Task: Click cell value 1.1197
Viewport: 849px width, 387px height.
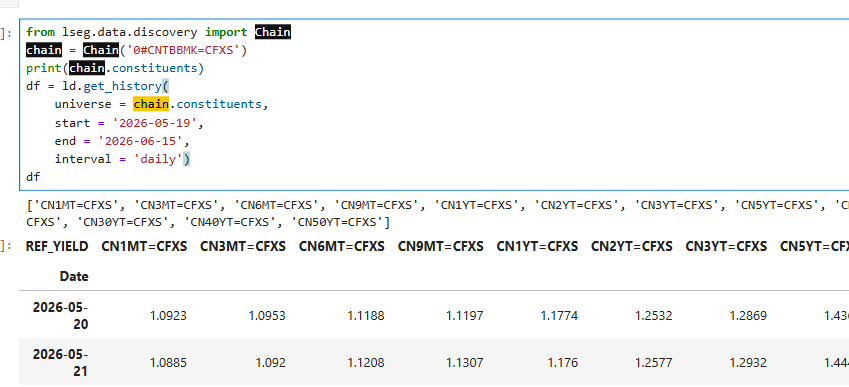Action: tap(465, 316)
